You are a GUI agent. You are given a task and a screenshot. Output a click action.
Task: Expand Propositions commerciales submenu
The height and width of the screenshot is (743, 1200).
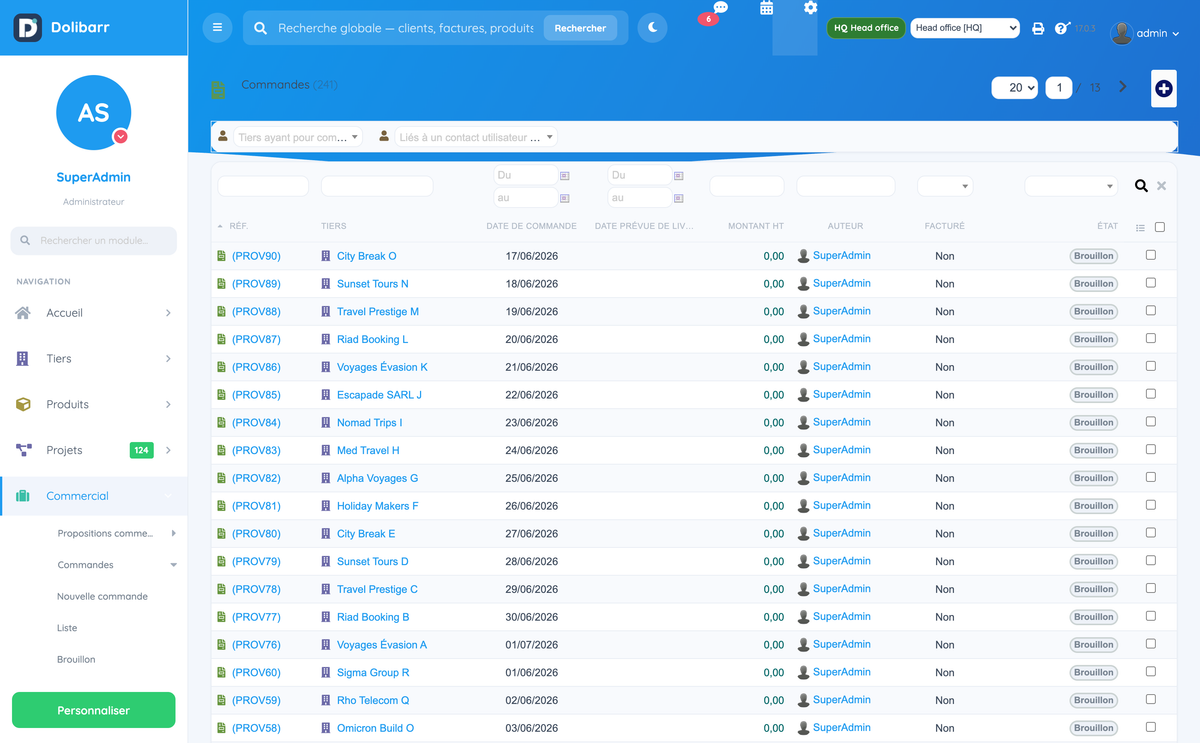pos(173,534)
